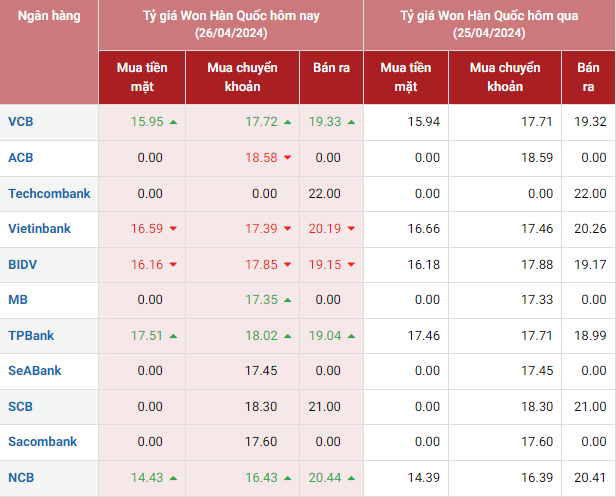616x497 pixels.
Task: Click NCB's yesterday sell rate 20.41
Action: (589, 478)
